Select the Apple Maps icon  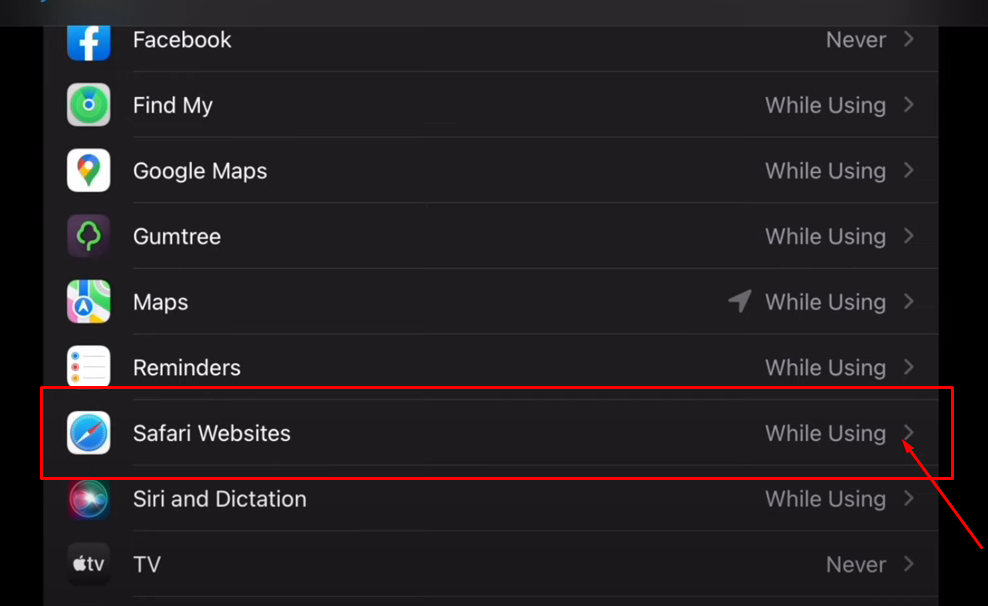(x=89, y=301)
